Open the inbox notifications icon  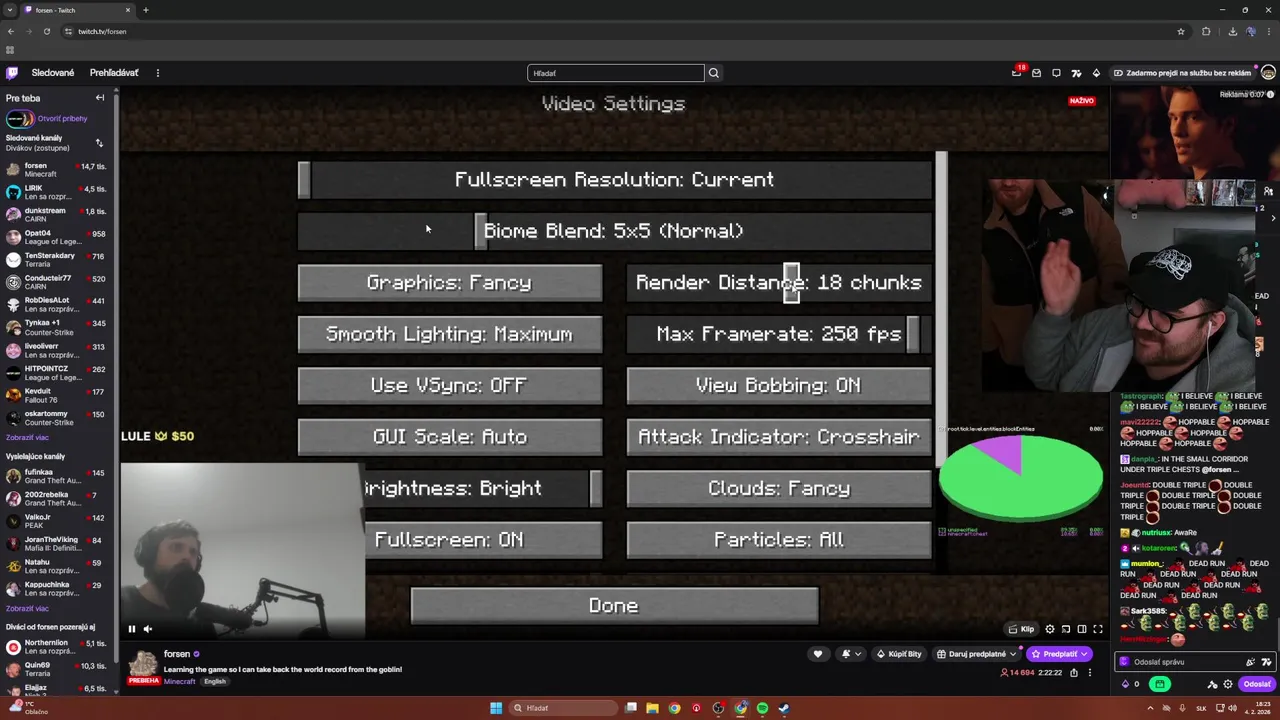point(1036,73)
